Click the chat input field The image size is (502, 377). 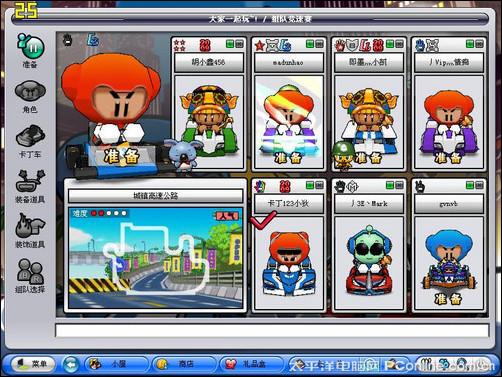tap(272, 330)
